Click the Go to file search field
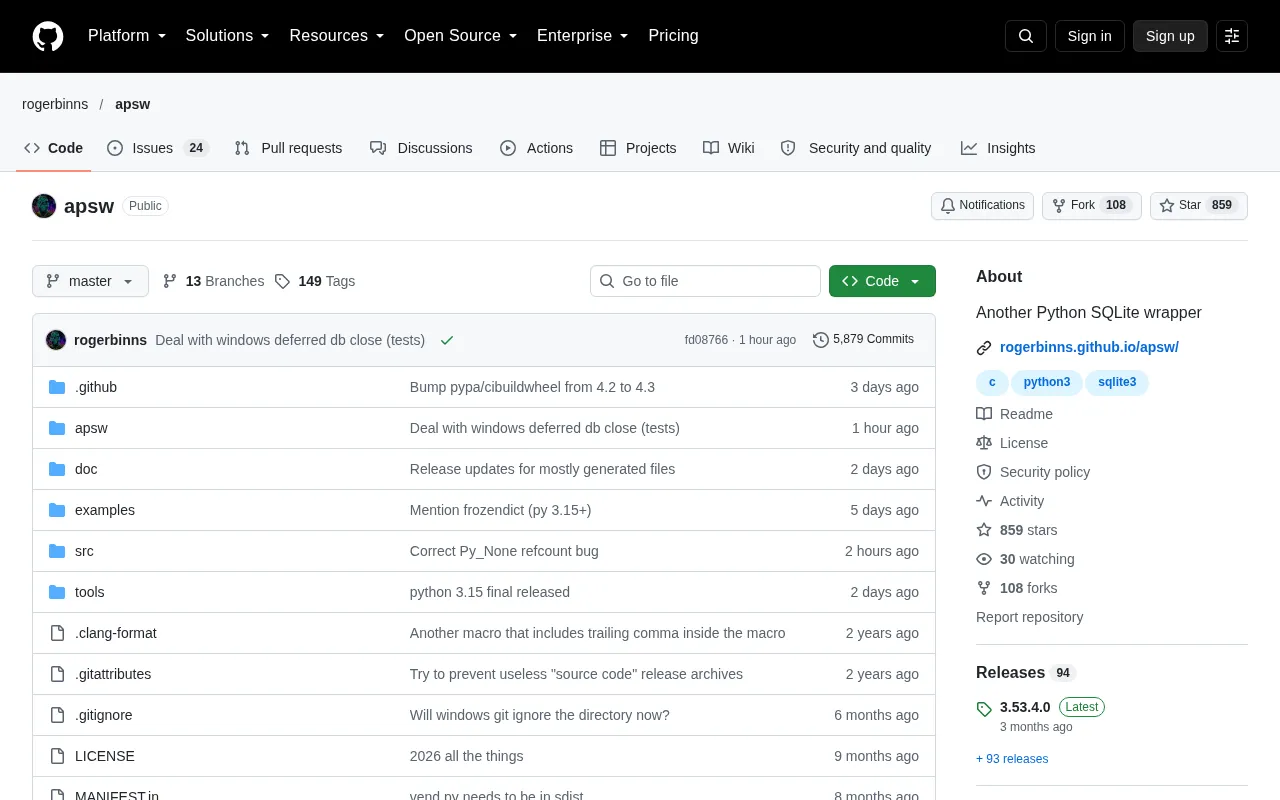Screen dimensions: 1280x800 [705, 281]
